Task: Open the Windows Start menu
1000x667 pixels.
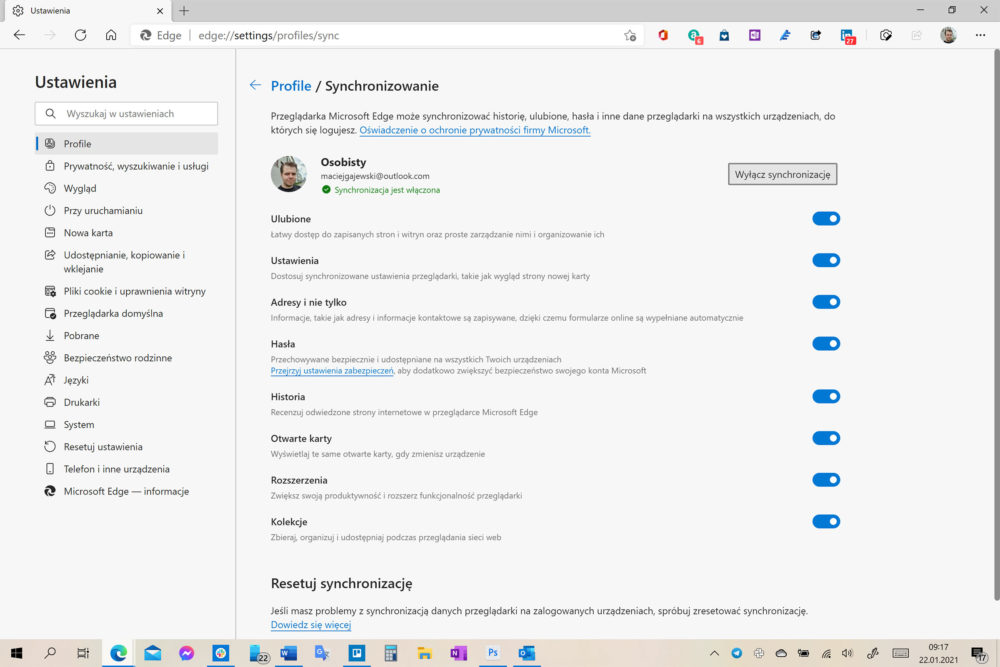Action: pos(17,653)
